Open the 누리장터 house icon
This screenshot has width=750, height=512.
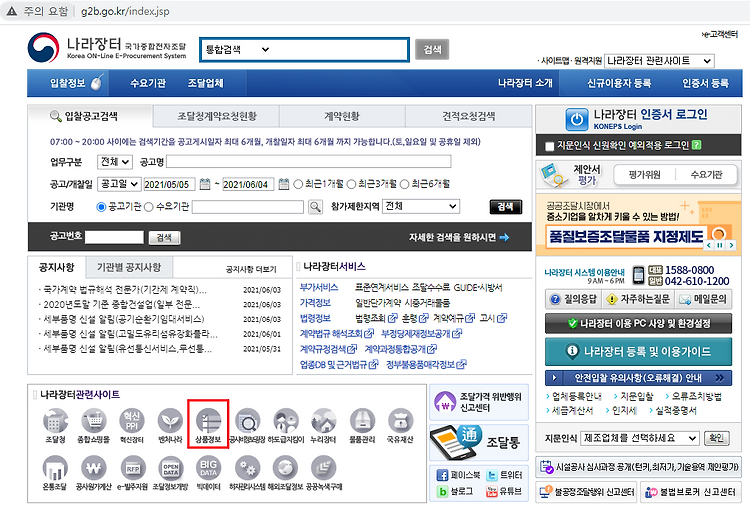pyautogui.click(x=324, y=421)
